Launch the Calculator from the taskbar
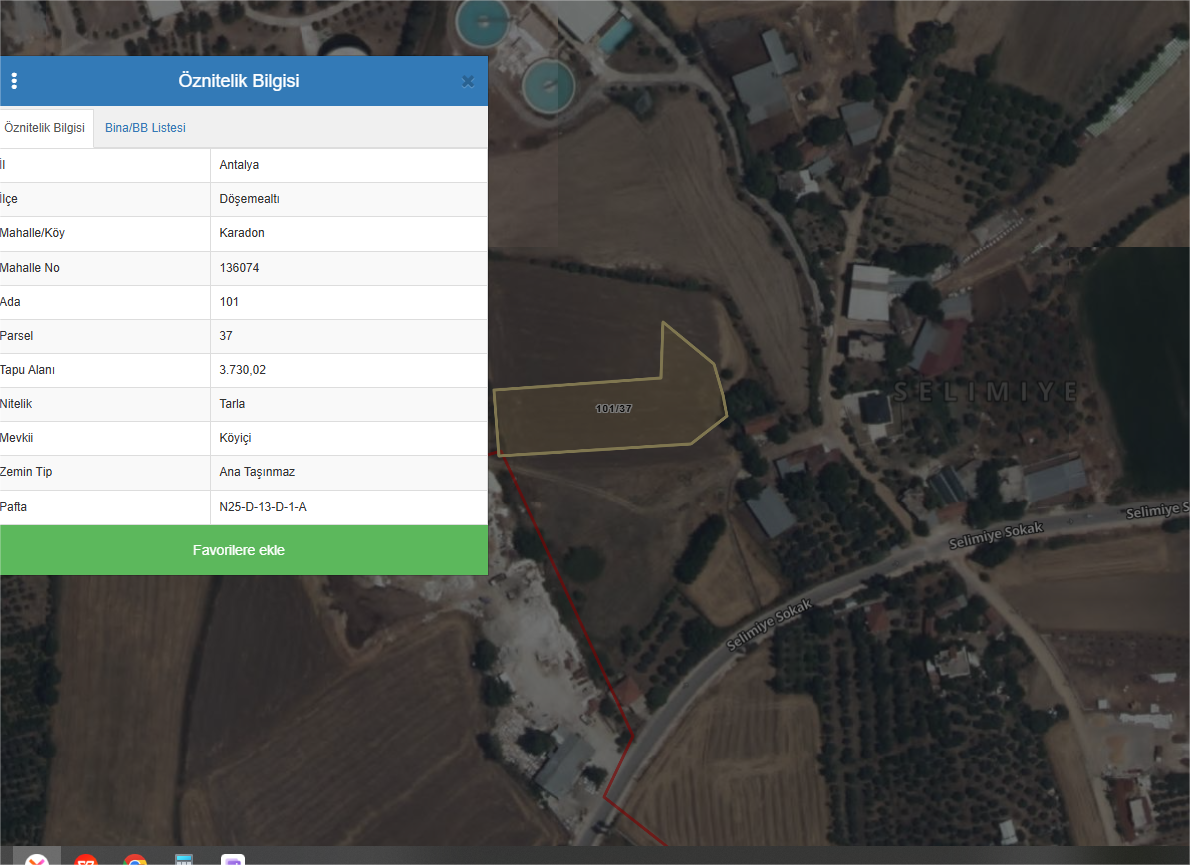The width and height of the screenshot is (1190, 865). pyautogui.click(x=184, y=860)
